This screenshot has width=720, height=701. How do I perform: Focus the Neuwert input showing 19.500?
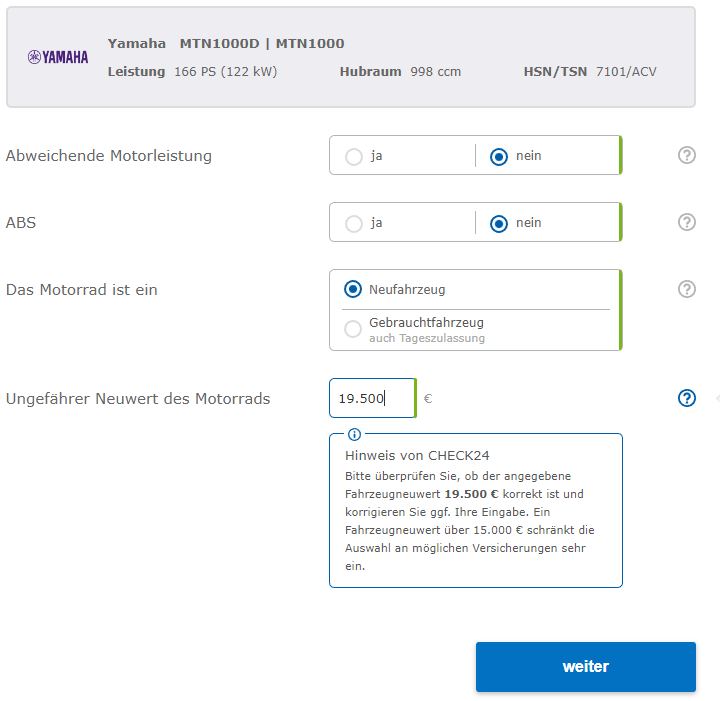[371, 398]
